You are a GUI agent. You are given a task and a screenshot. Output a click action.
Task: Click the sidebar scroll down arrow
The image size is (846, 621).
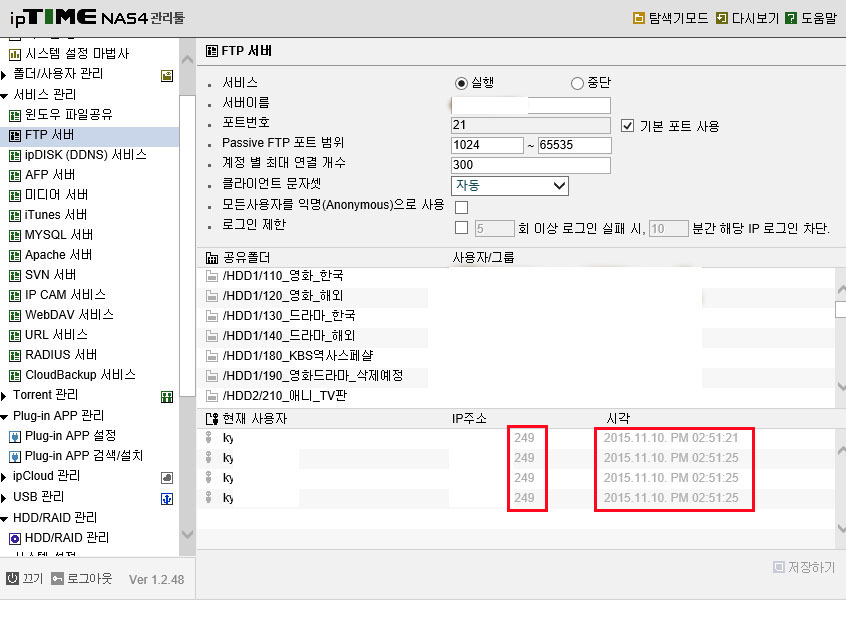click(x=187, y=535)
